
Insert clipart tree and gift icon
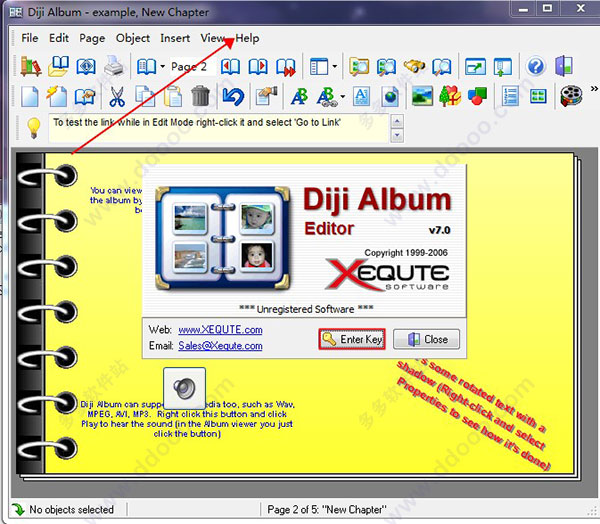(x=450, y=96)
